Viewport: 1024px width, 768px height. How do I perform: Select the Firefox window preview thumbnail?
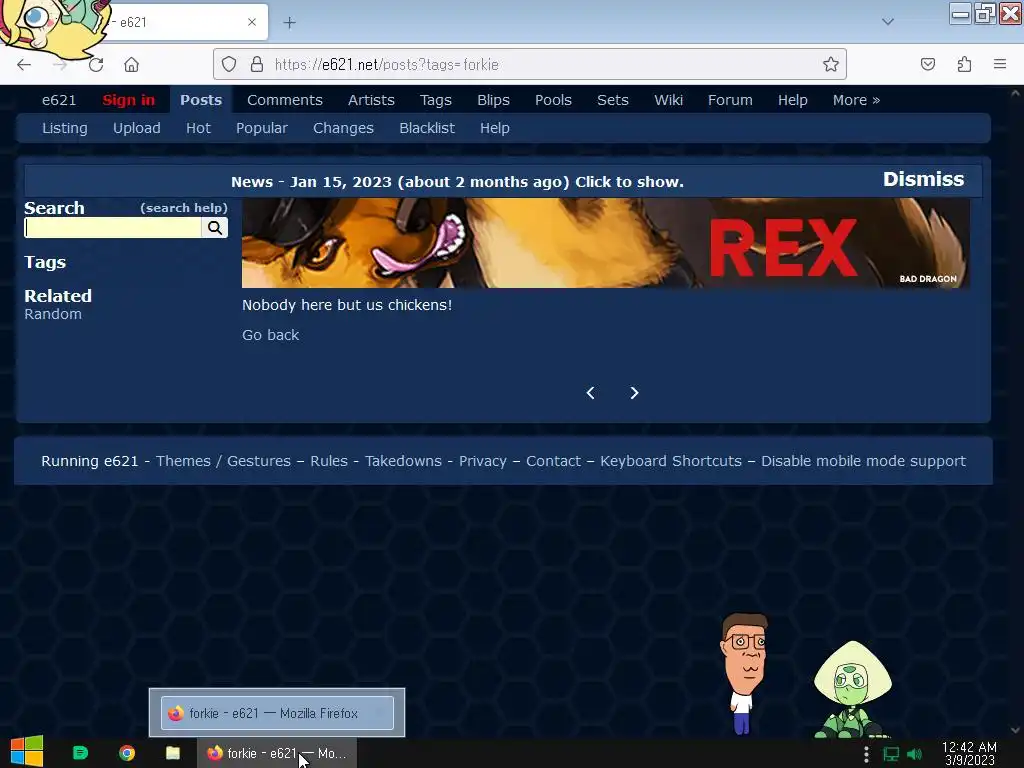pyautogui.click(x=277, y=712)
